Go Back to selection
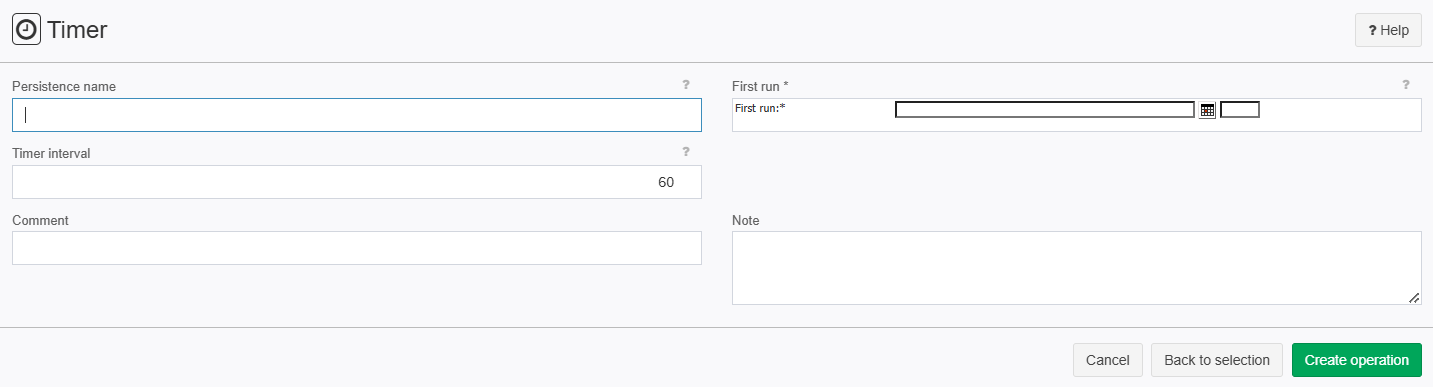This screenshot has height=387, width=1433. pos(1217,360)
